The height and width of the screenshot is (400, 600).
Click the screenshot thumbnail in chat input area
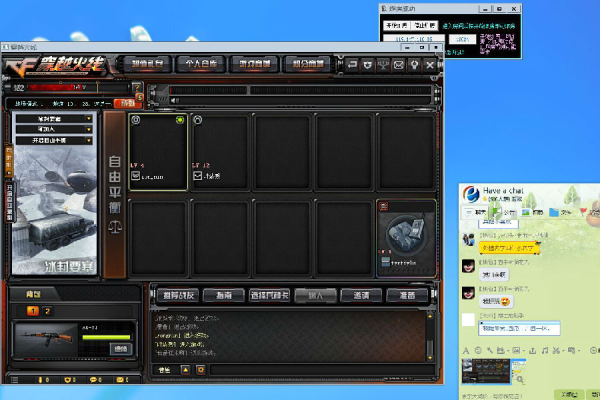(486, 371)
